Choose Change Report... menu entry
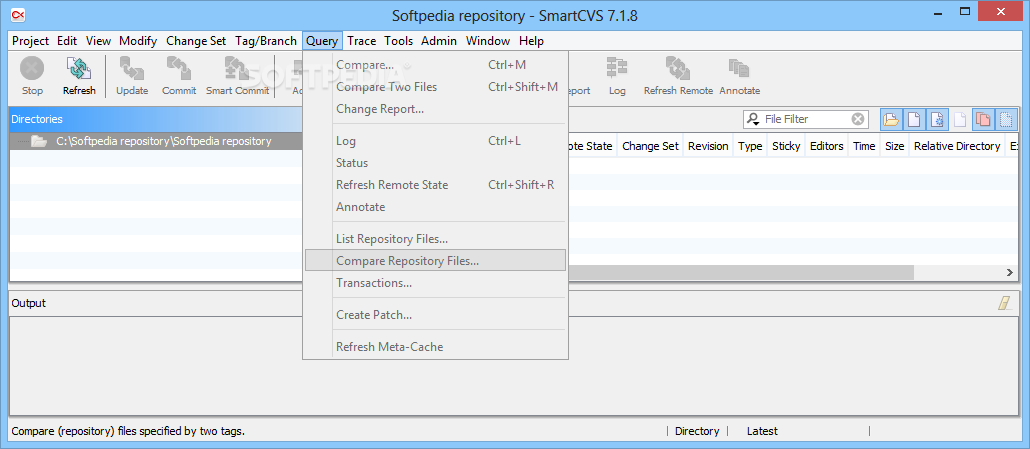The height and width of the screenshot is (449, 1030). 435,108
